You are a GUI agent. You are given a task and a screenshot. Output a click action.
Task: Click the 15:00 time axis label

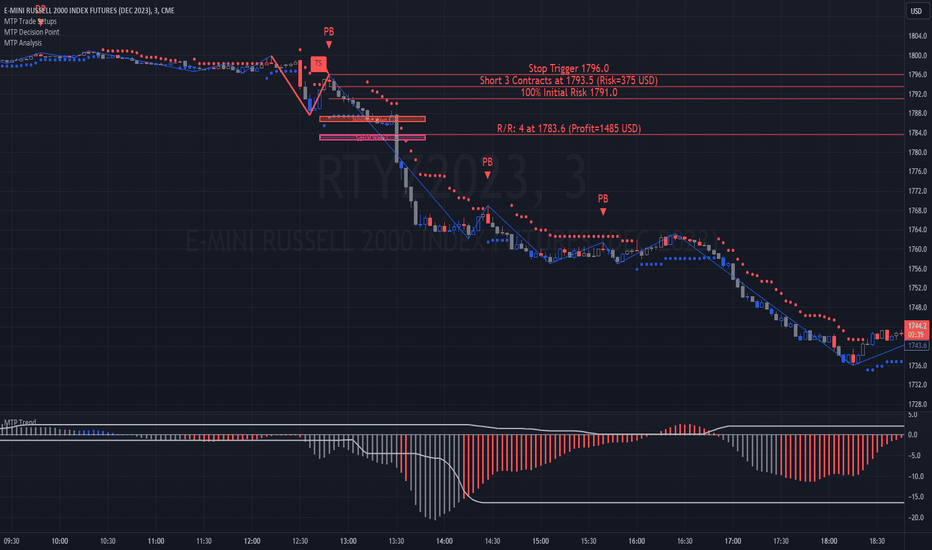pyautogui.click(x=540, y=541)
